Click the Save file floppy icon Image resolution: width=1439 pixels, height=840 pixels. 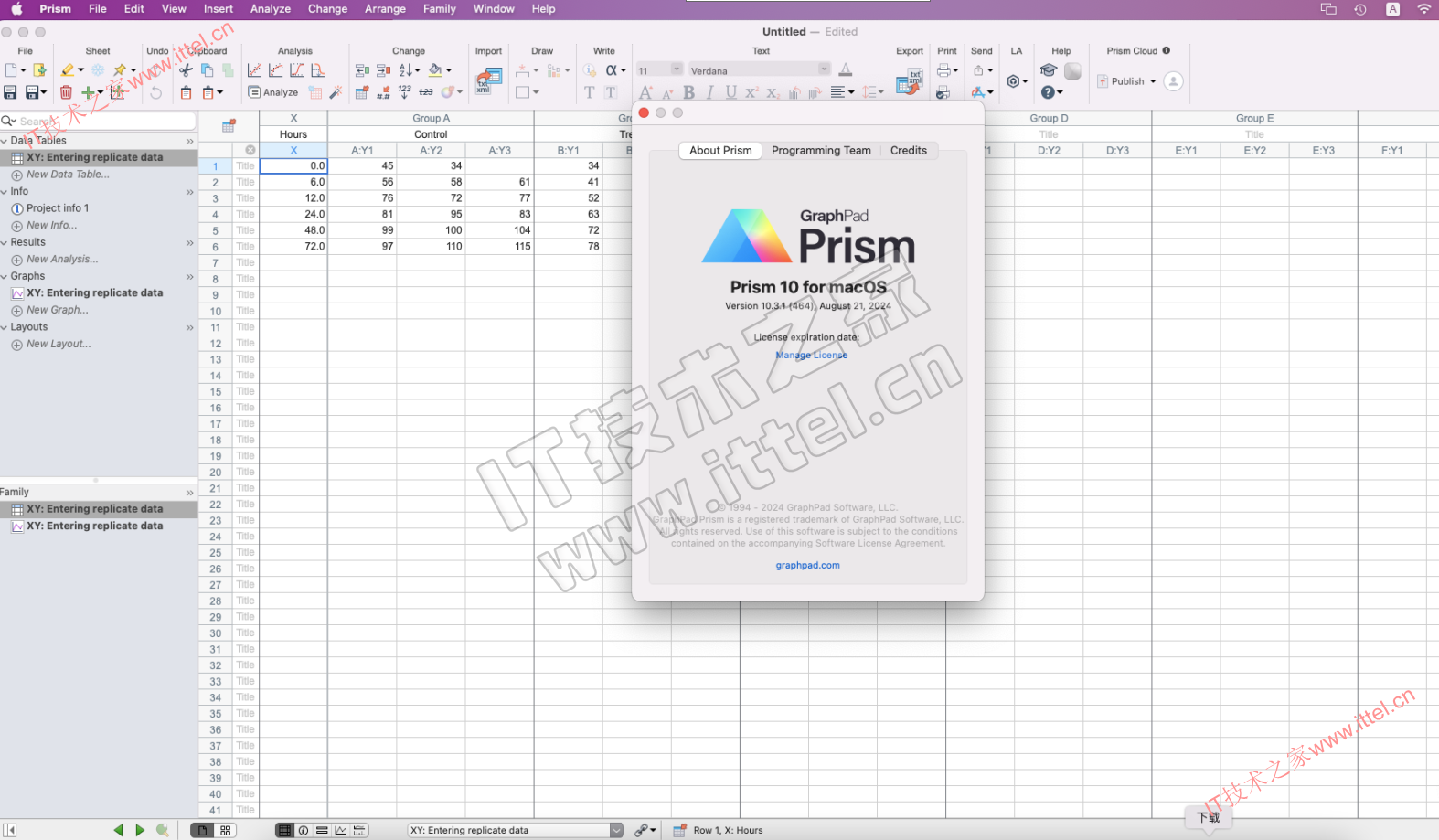pos(10,92)
